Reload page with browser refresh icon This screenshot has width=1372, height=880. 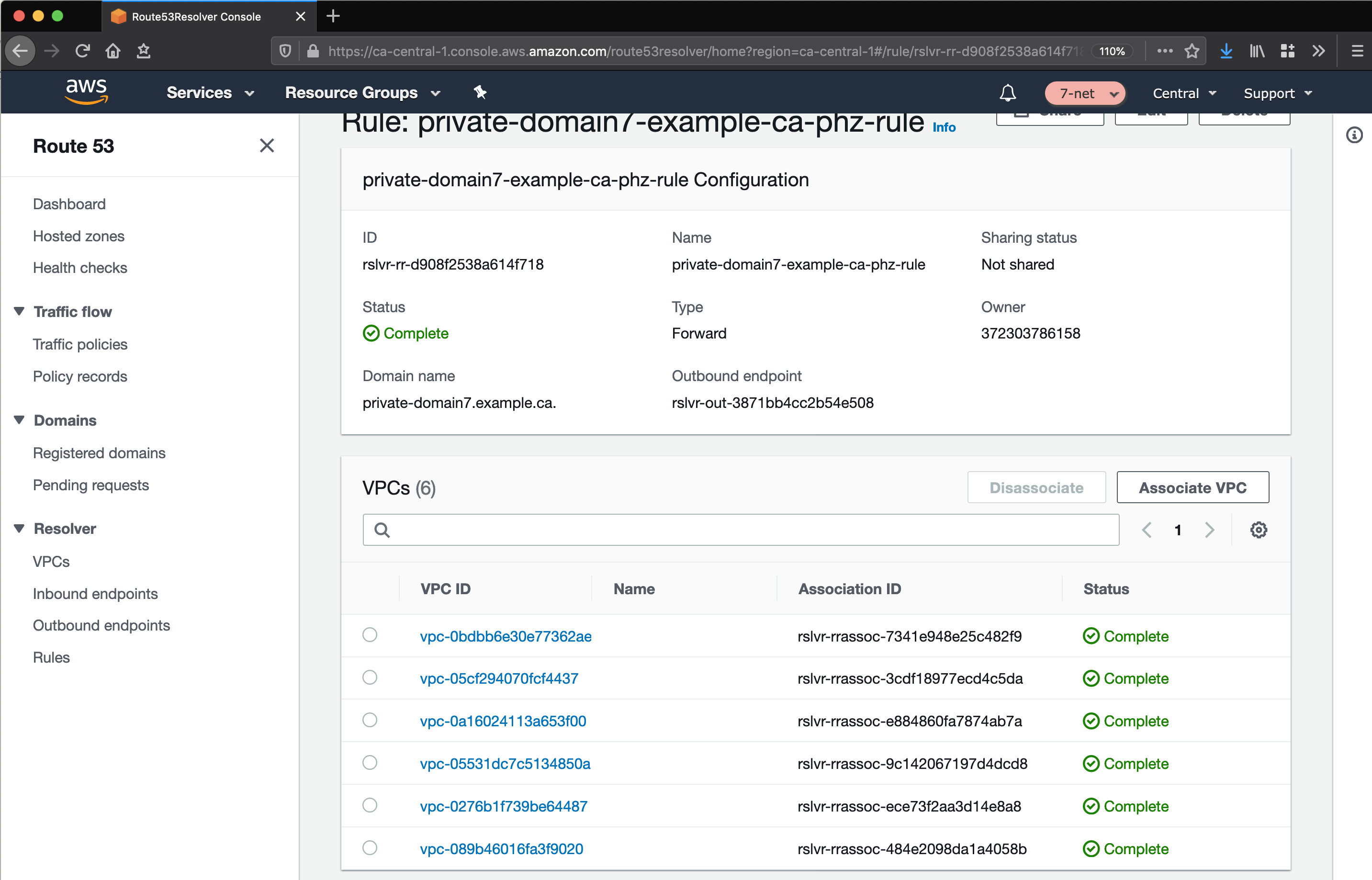83,51
